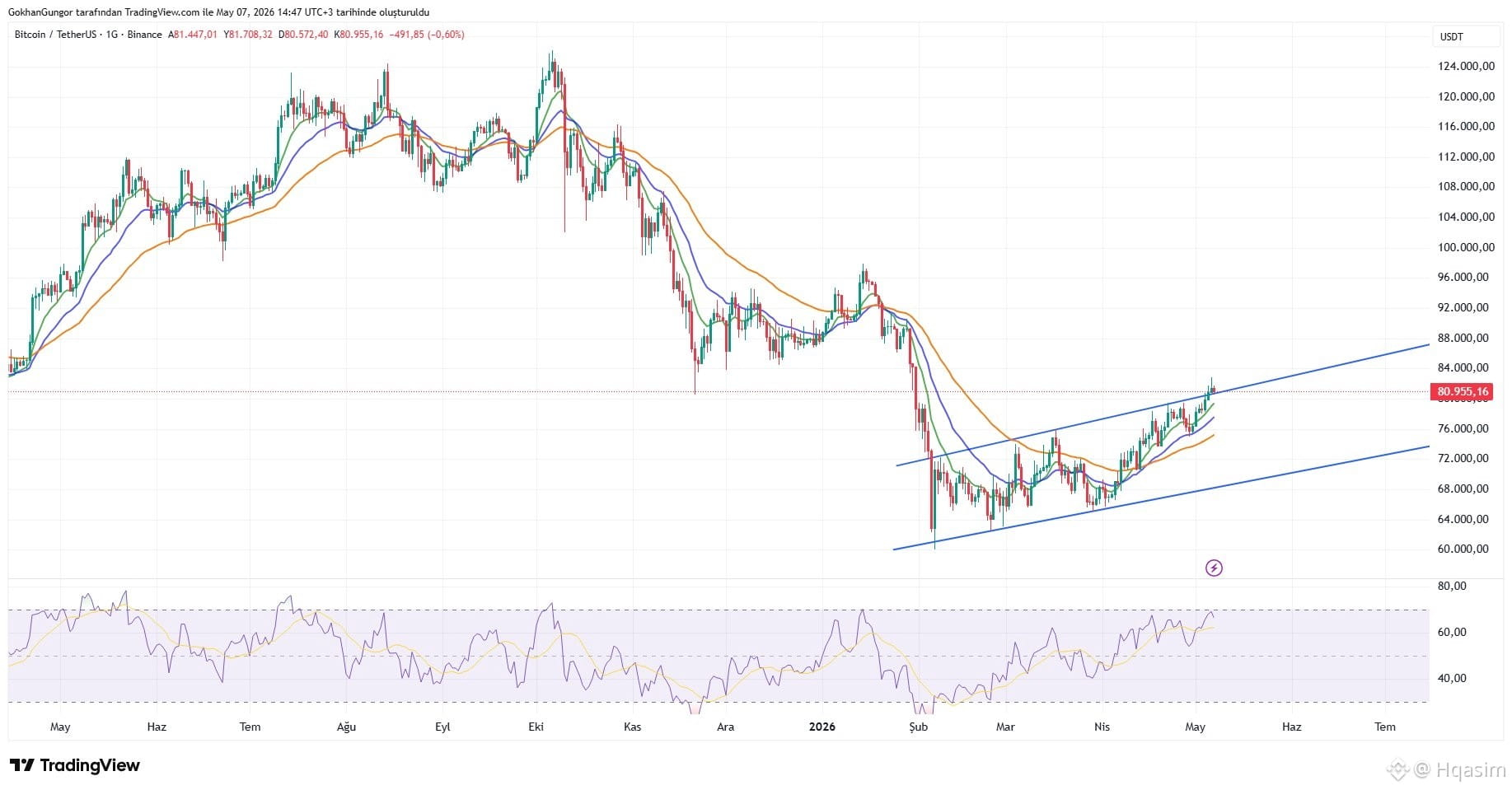
Task: Click the Ağu month label on the time axis
Action: pyautogui.click(x=346, y=727)
